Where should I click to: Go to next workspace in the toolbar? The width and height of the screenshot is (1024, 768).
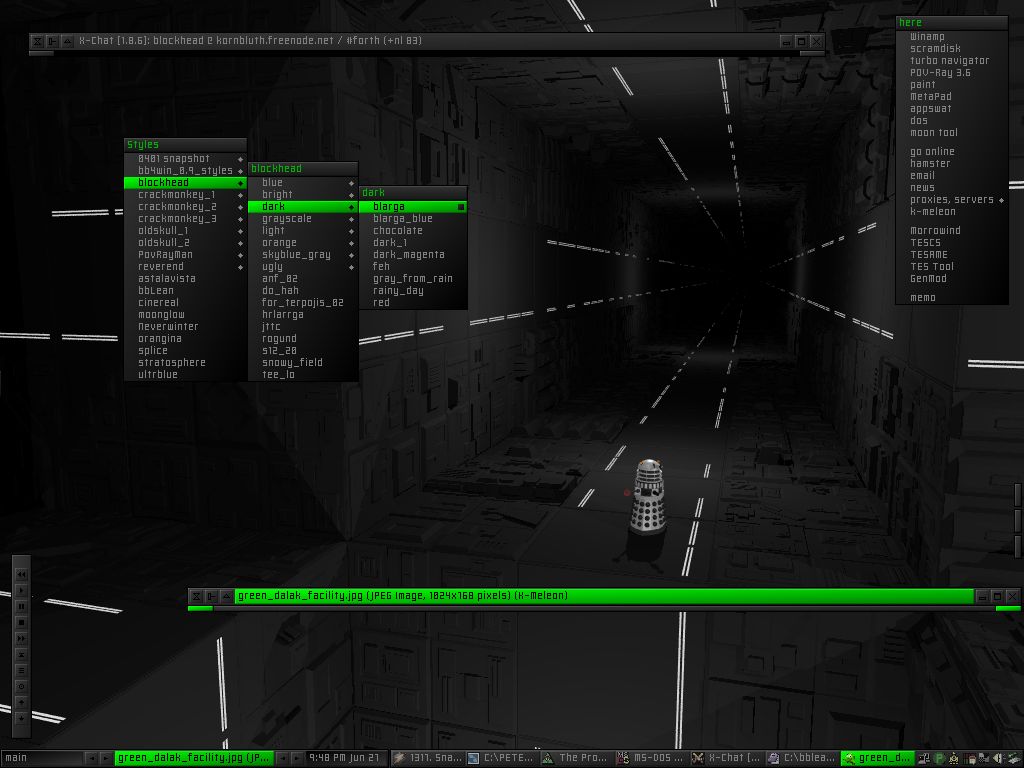click(105, 758)
